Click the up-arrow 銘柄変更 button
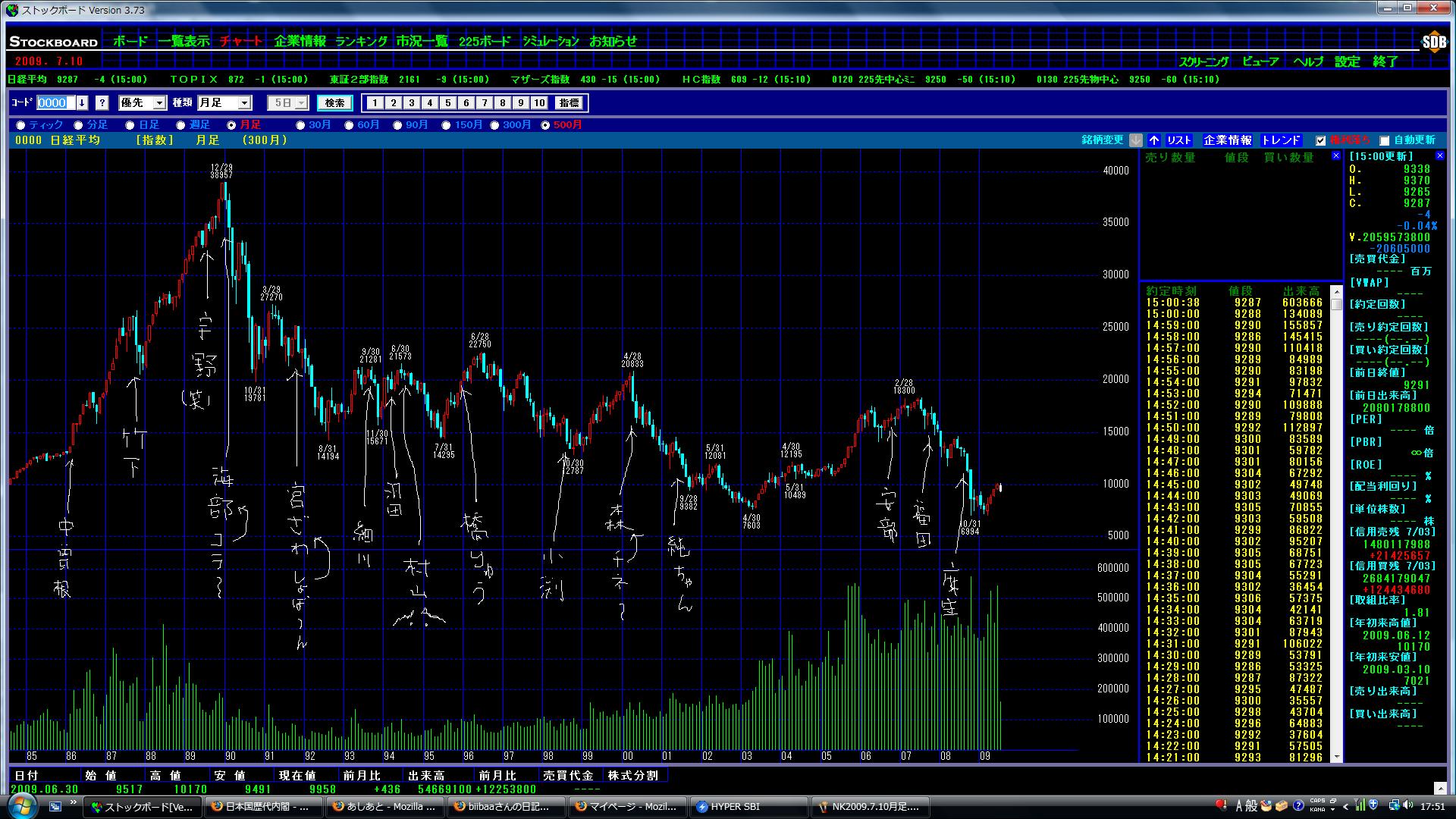Image resolution: width=1456 pixels, height=819 pixels. (1153, 140)
